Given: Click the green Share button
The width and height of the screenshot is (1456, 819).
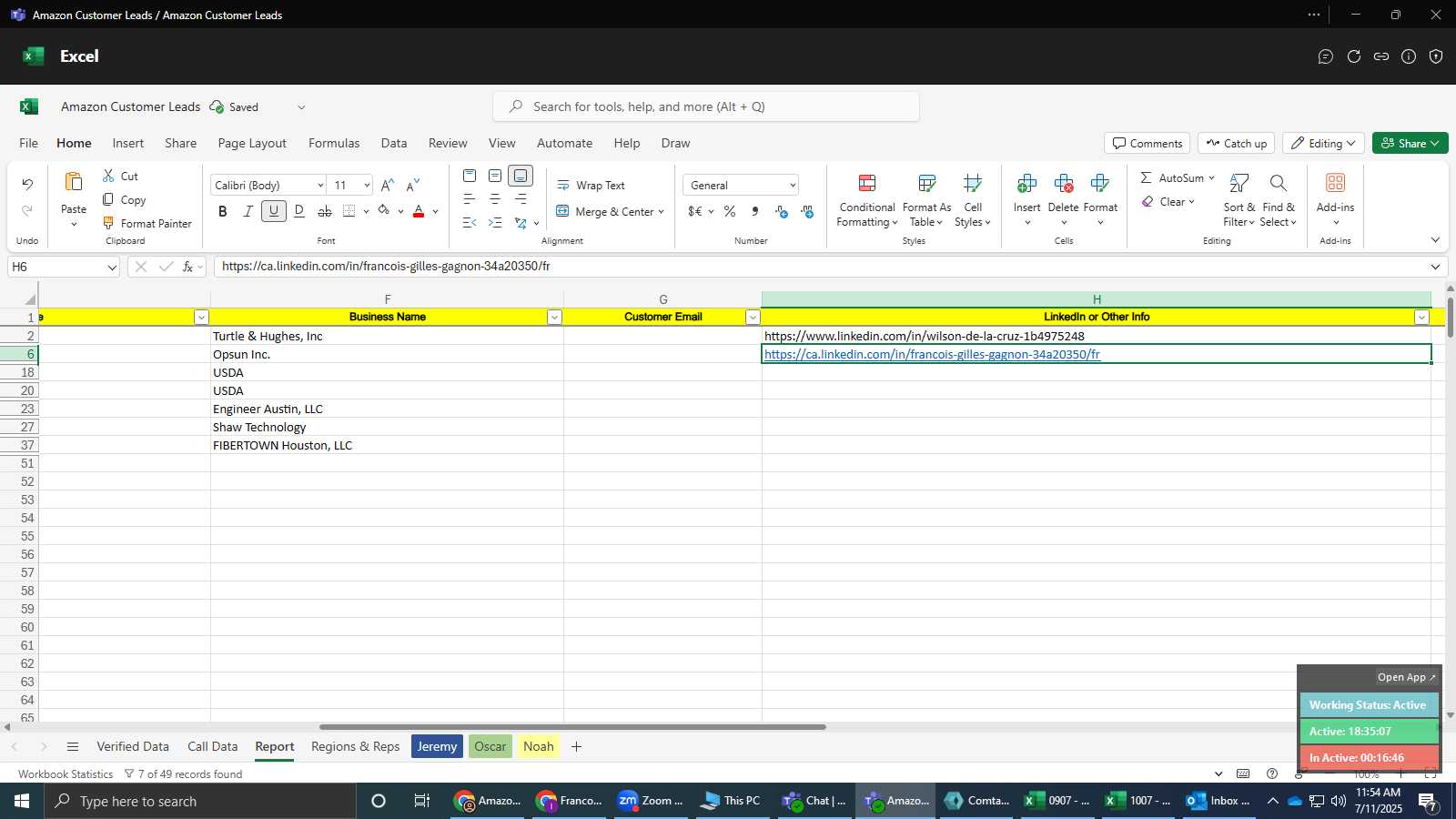Looking at the screenshot, I should [1410, 143].
